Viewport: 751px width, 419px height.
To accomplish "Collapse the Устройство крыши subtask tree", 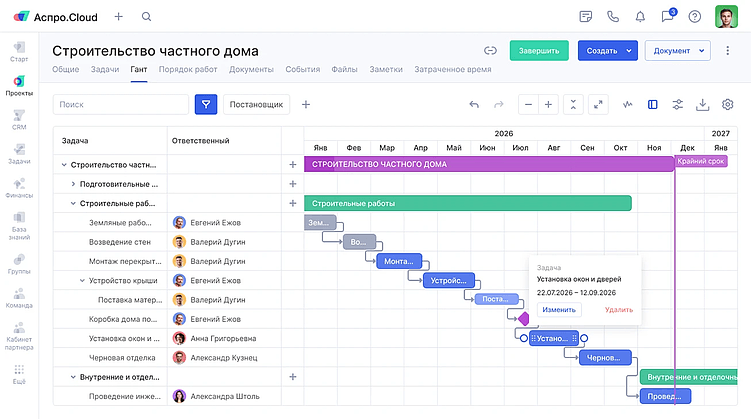I will (82, 281).
